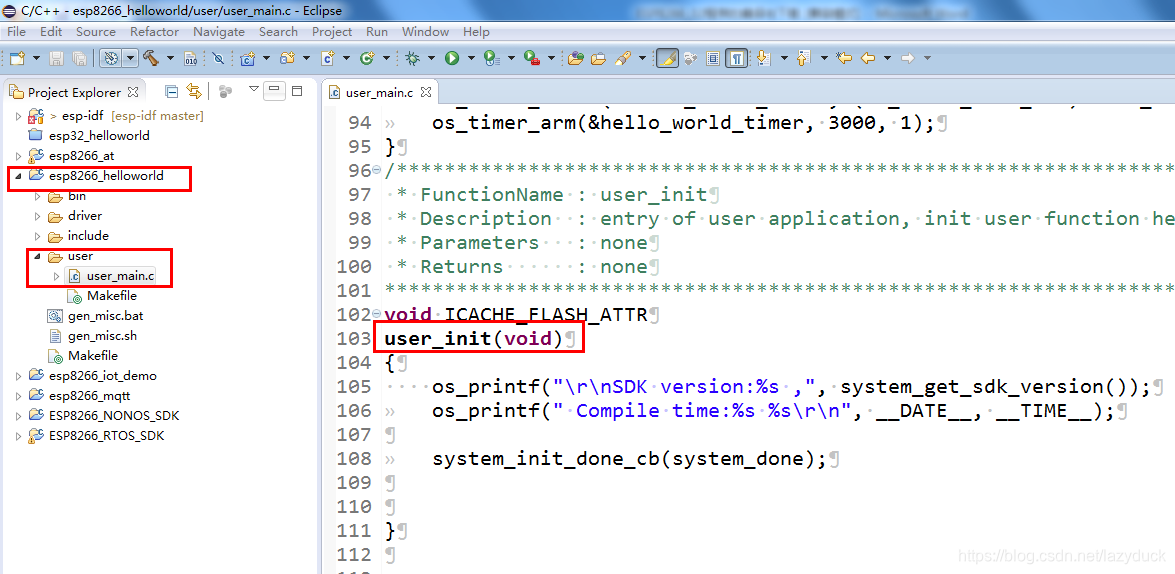This screenshot has width=1175, height=574.
Task: Select user_main.c in the tree
Action: (119, 277)
